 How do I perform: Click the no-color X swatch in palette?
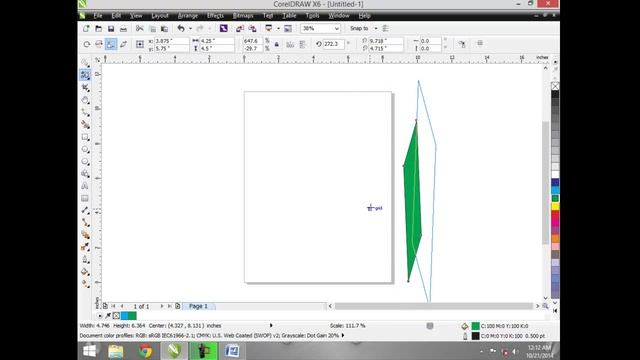[555, 86]
